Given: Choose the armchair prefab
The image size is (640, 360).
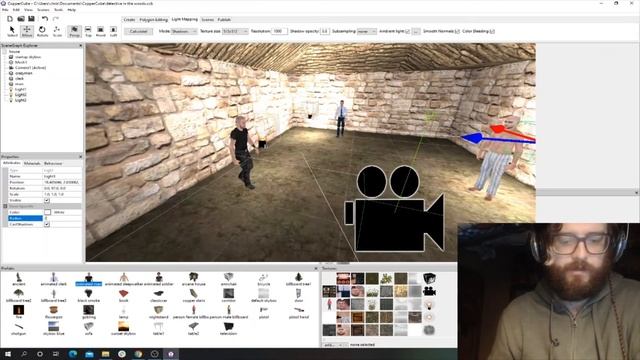Looking at the screenshot, I should (229, 280).
